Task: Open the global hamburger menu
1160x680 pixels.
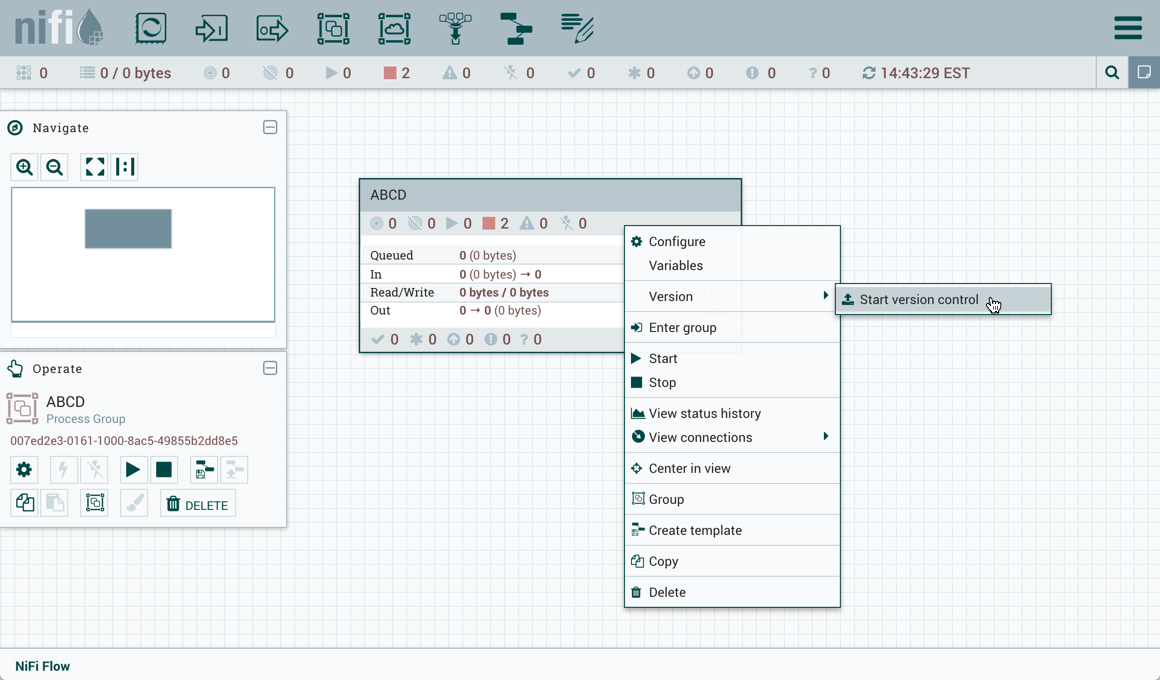Action: tap(1128, 28)
